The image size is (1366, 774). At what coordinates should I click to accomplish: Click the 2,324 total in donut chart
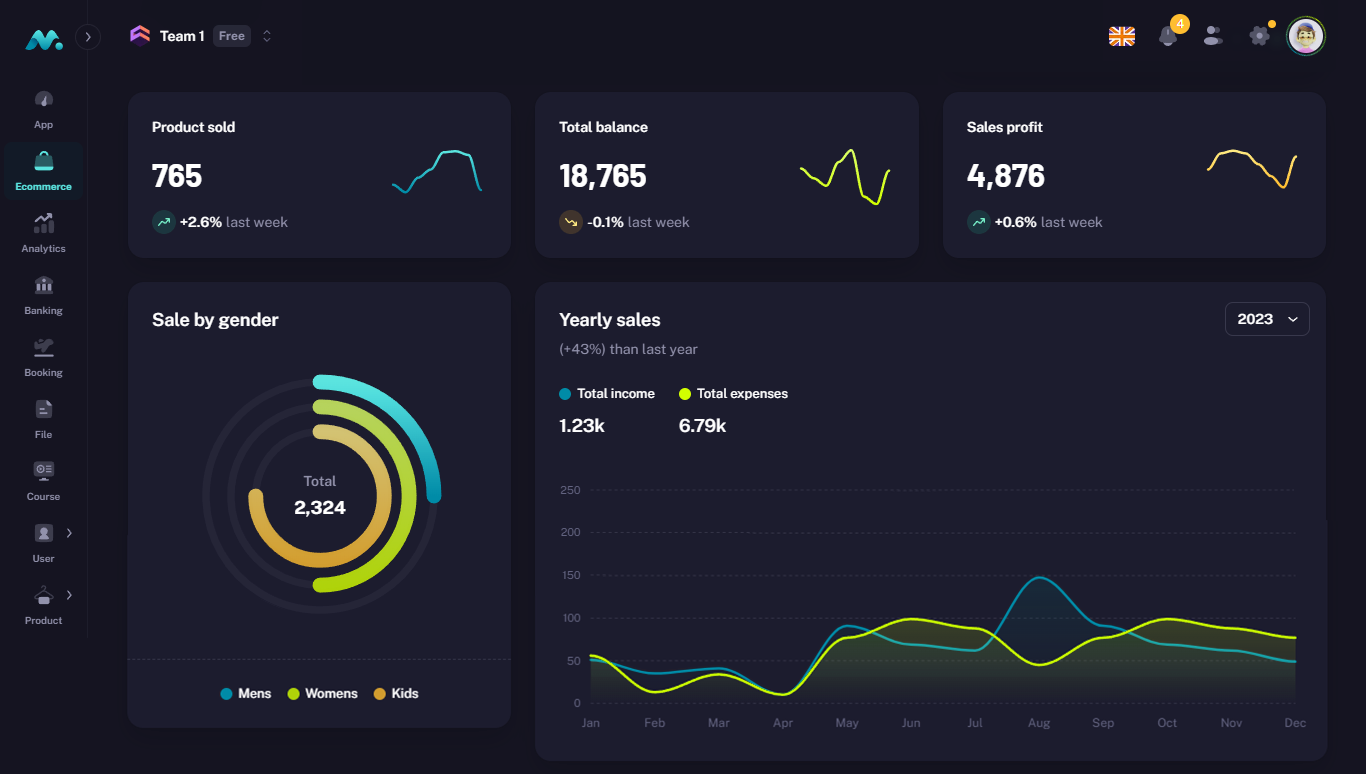pyautogui.click(x=320, y=508)
